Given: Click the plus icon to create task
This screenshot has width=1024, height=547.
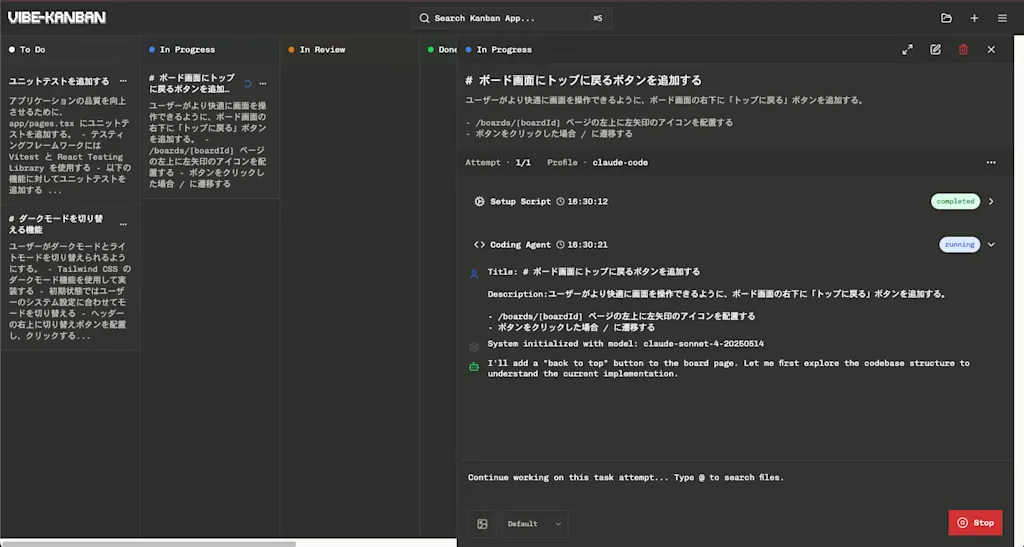Looking at the screenshot, I should (x=974, y=18).
